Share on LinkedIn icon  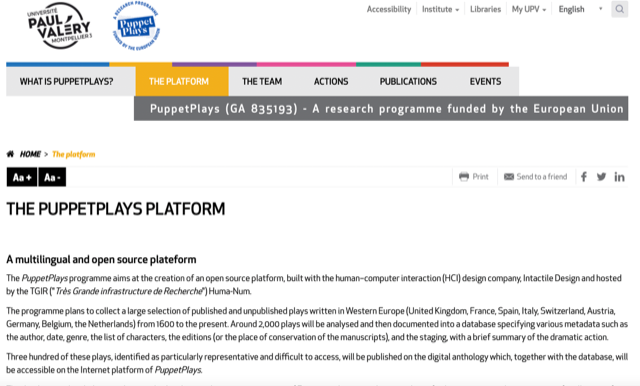619,177
